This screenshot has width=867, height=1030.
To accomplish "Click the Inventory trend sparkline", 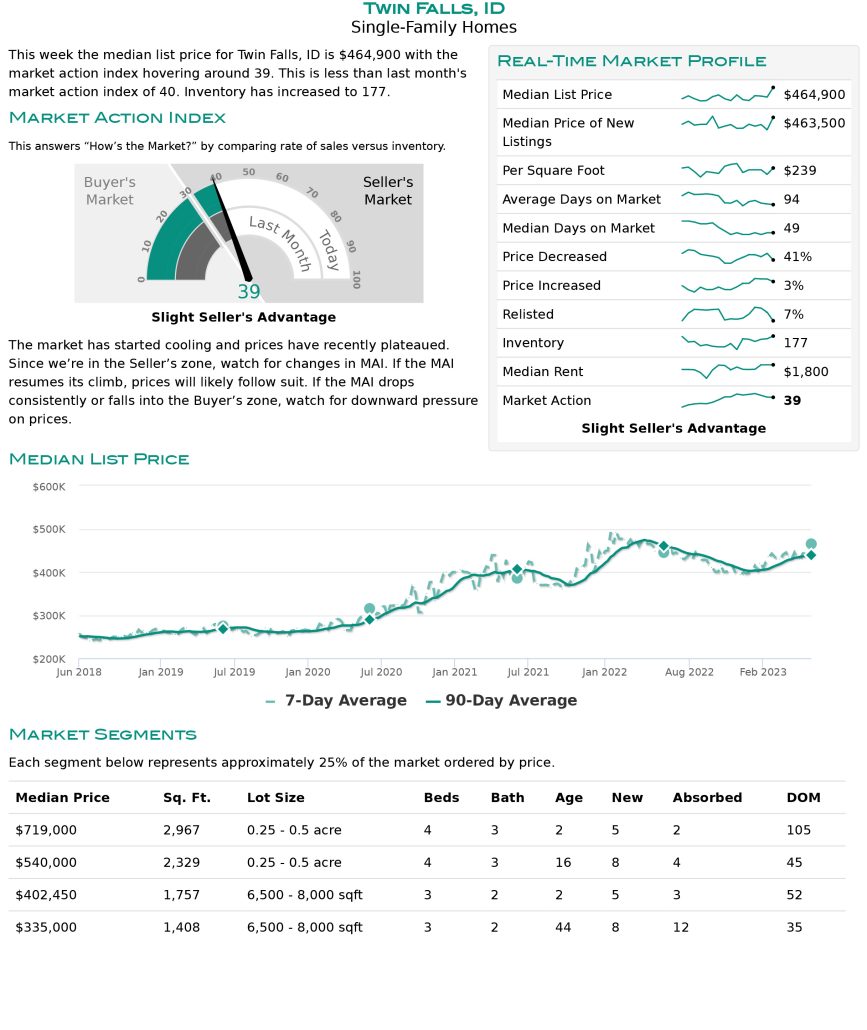I will 727,342.
